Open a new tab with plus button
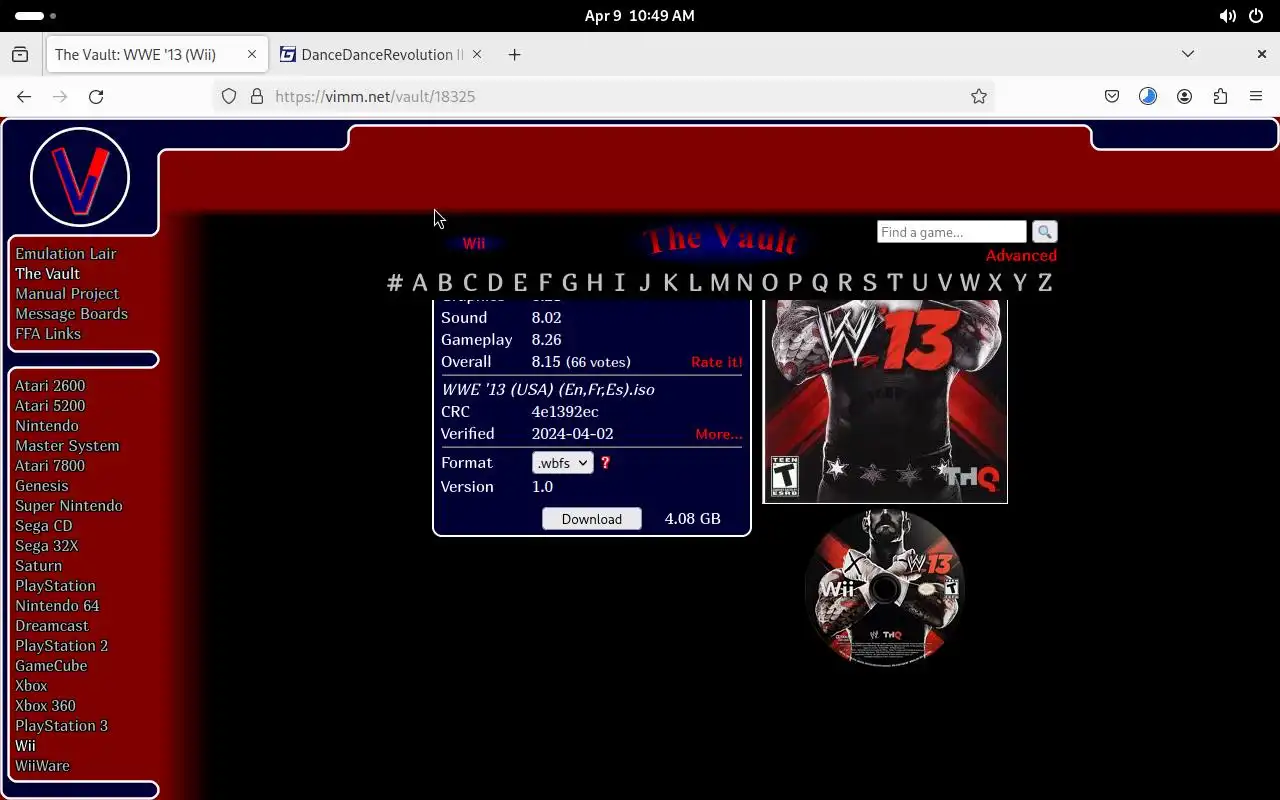Viewport: 1280px width, 800px height. [514, 54]
